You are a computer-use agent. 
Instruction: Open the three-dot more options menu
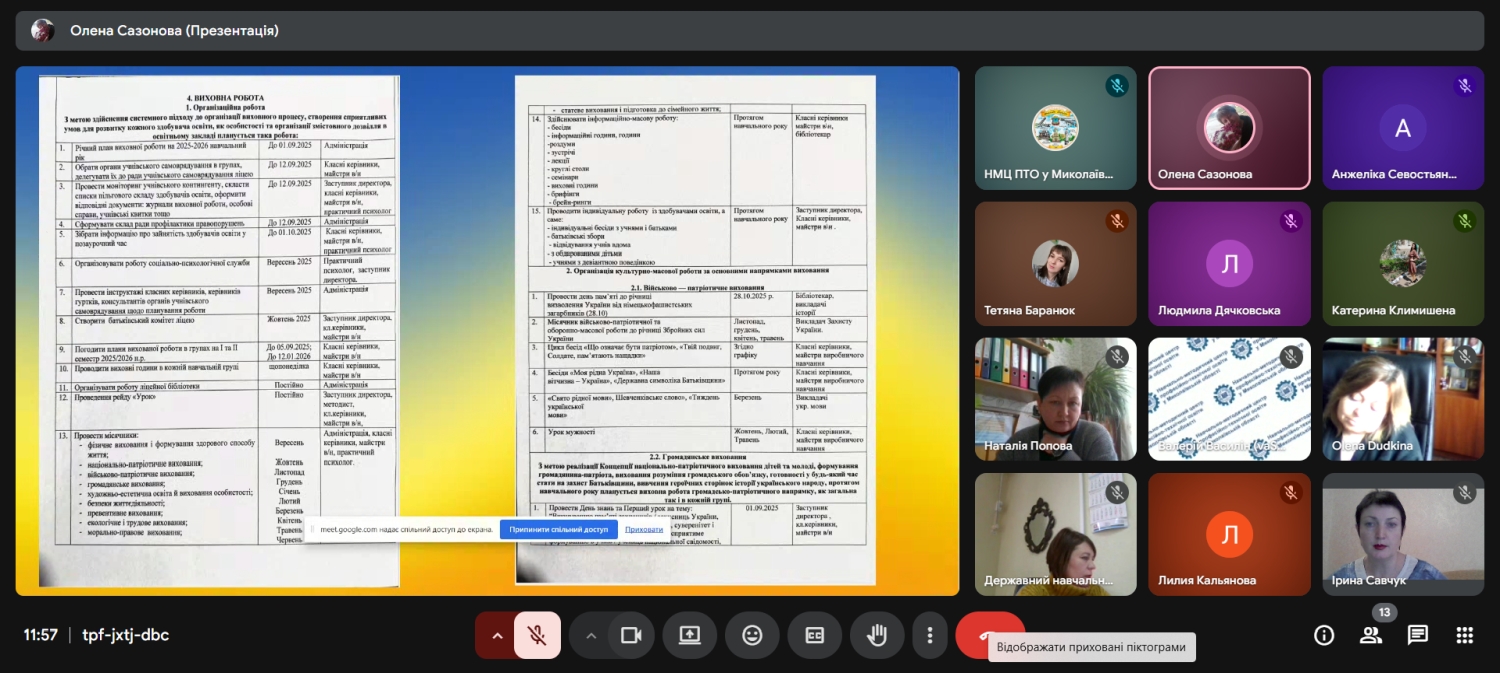click(929, 635)
